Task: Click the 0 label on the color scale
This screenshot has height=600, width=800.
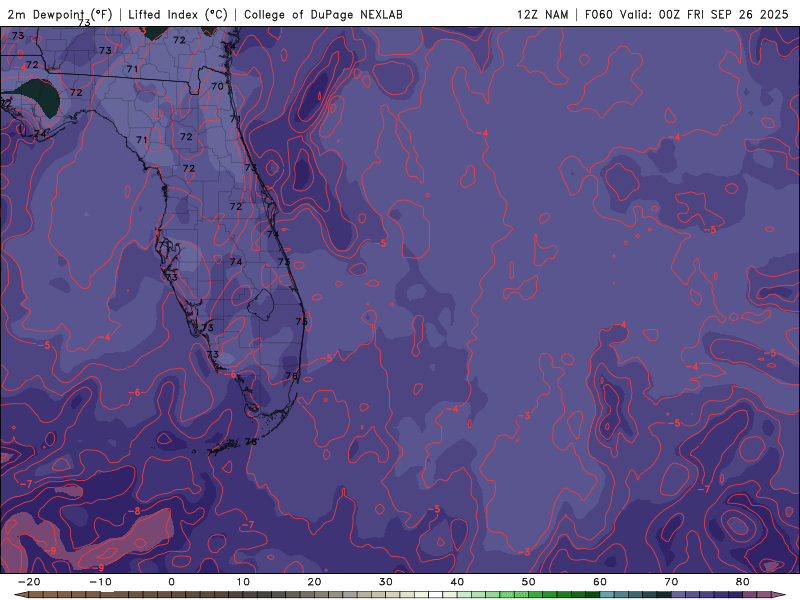Action: (171, 582)
